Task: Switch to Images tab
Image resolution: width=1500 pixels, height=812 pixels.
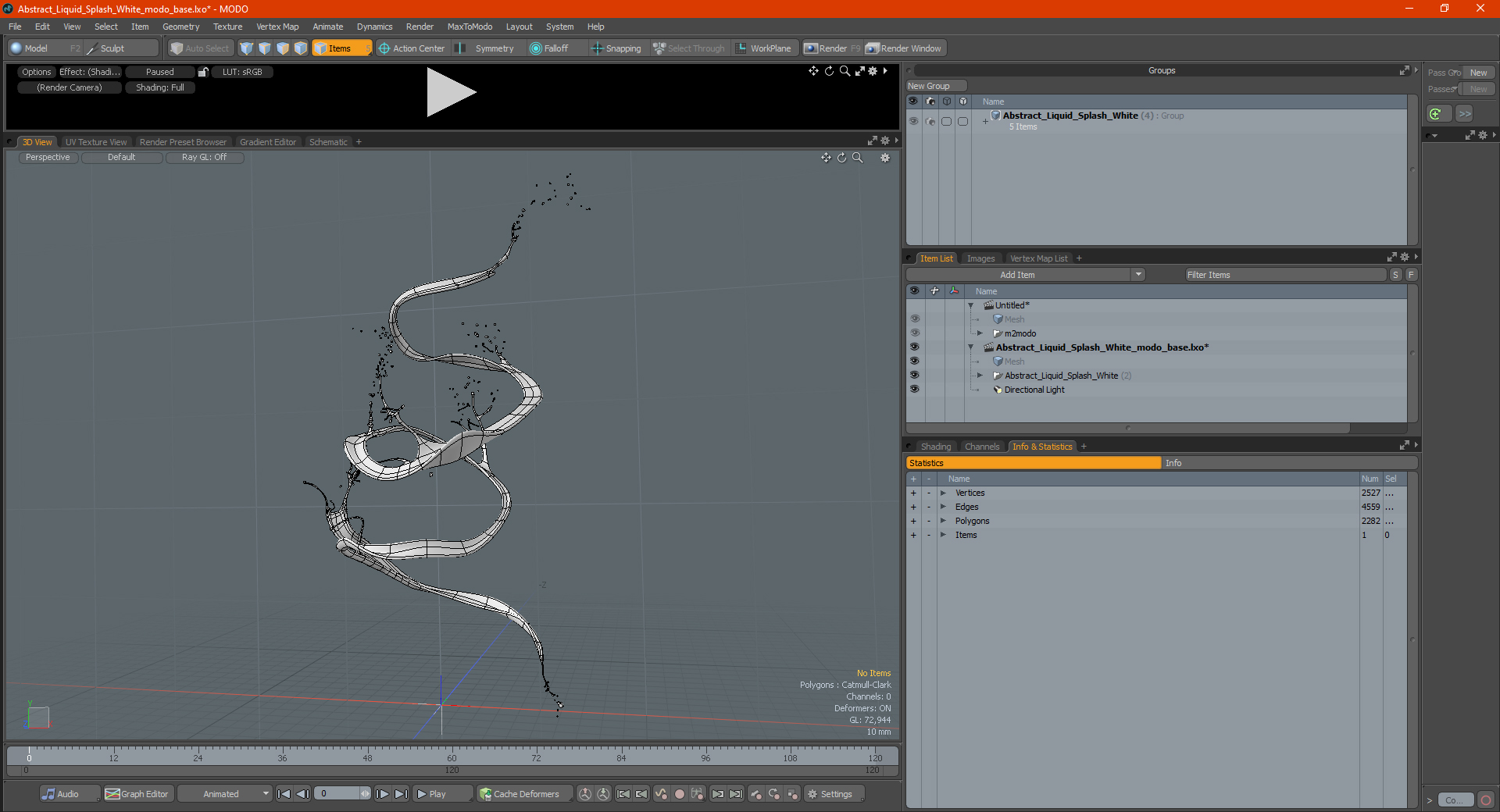Action: [x=980, y=258]
